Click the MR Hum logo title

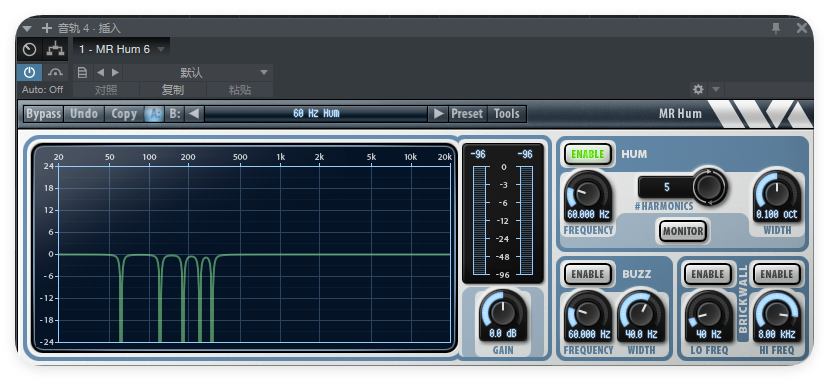pyautogui.click(x=680, y=114)
